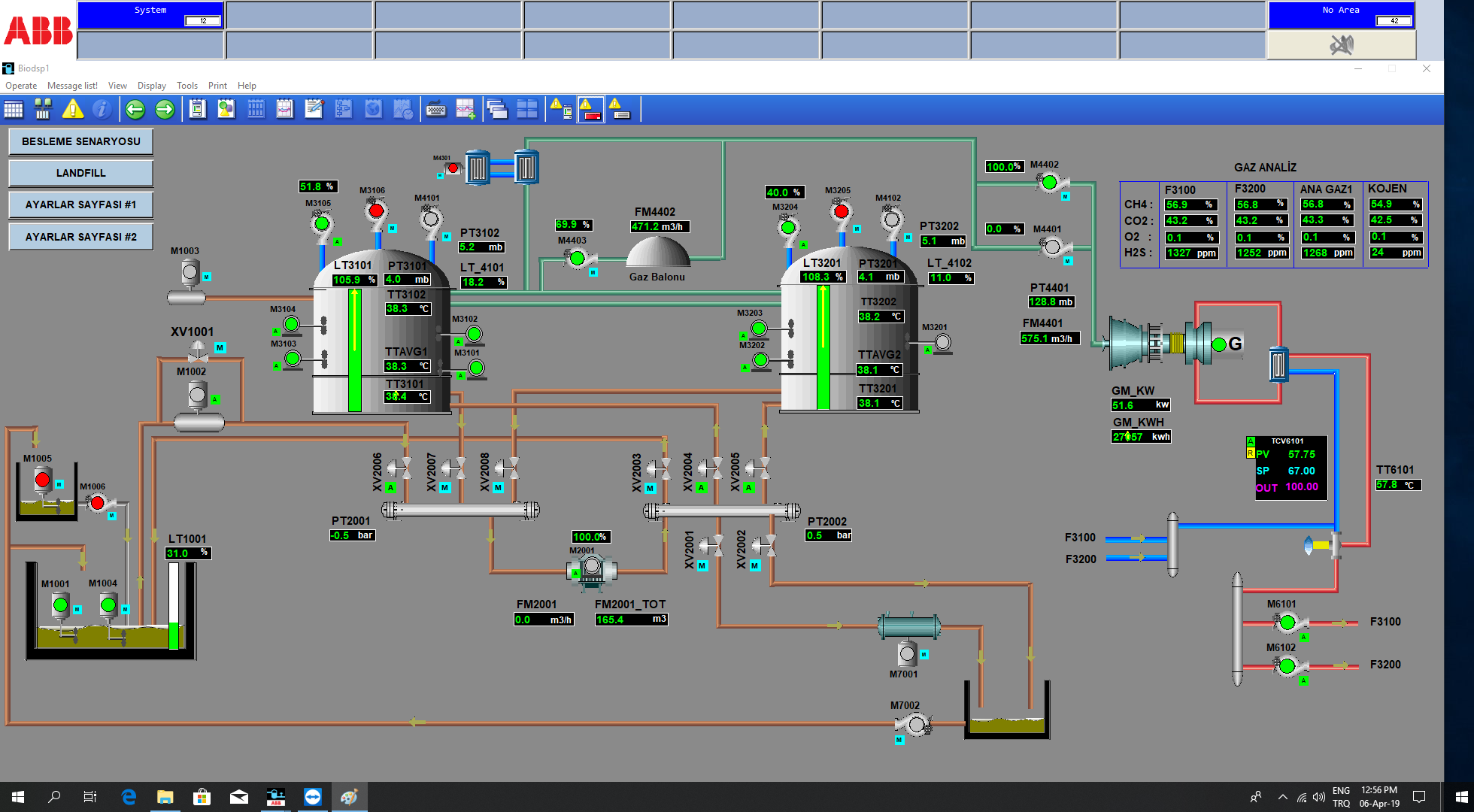
Task: Click the muted speaker alarm silence icon
Action: pyautogui.click(x=1341, y=45)
